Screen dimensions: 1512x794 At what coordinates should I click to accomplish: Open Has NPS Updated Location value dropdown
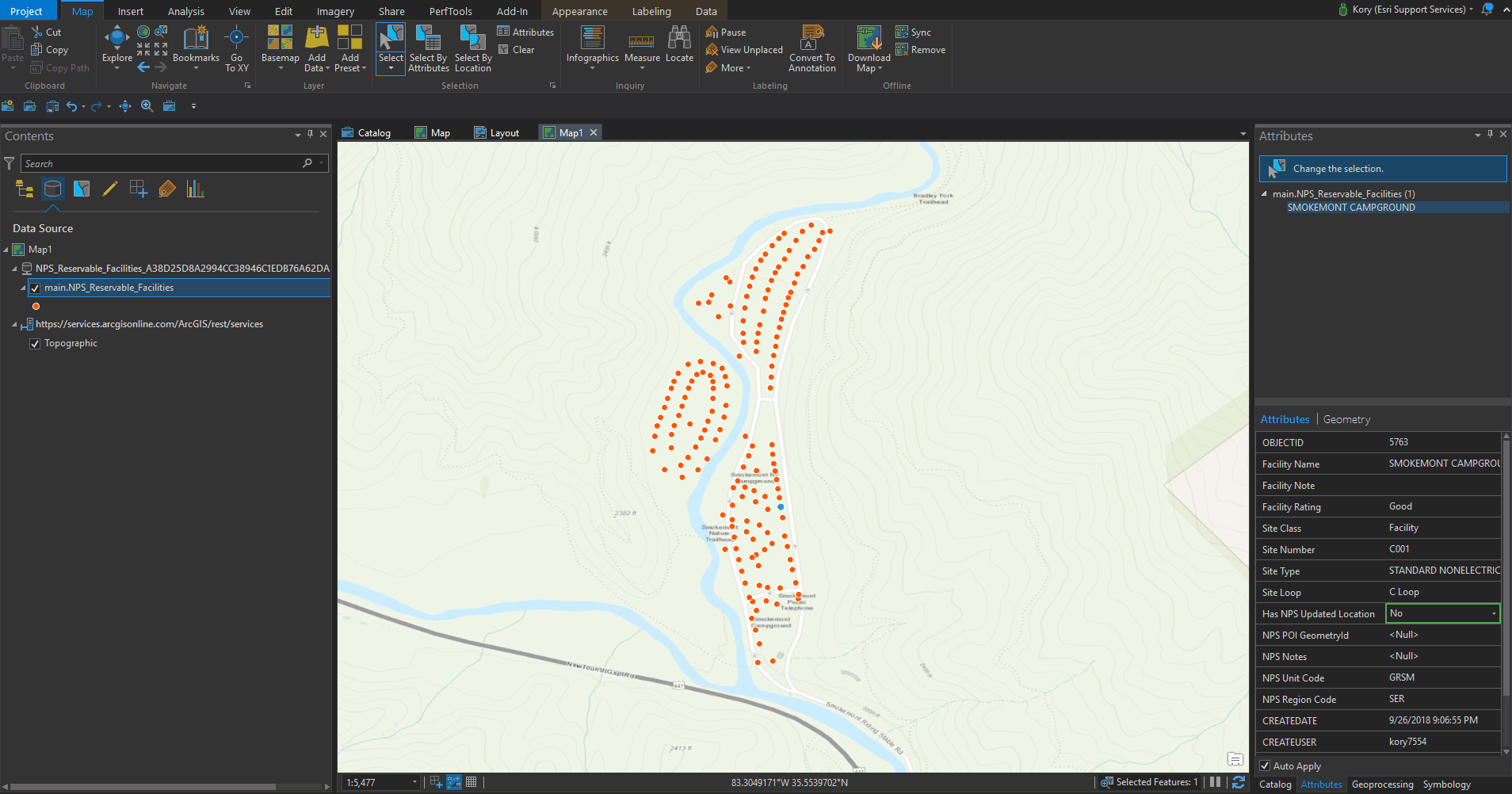[x=1494, y=613]
